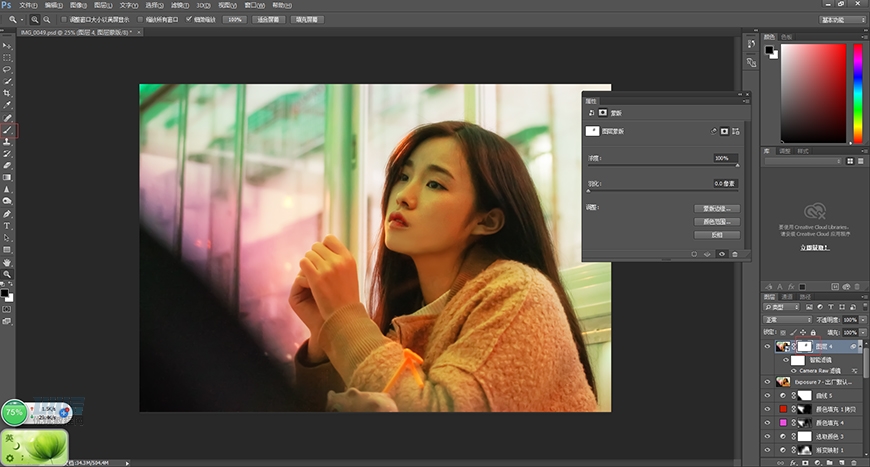Click the zoom-in magnifier in options bar
Viewport: 870px width, 467px height.
click(35, 19)
